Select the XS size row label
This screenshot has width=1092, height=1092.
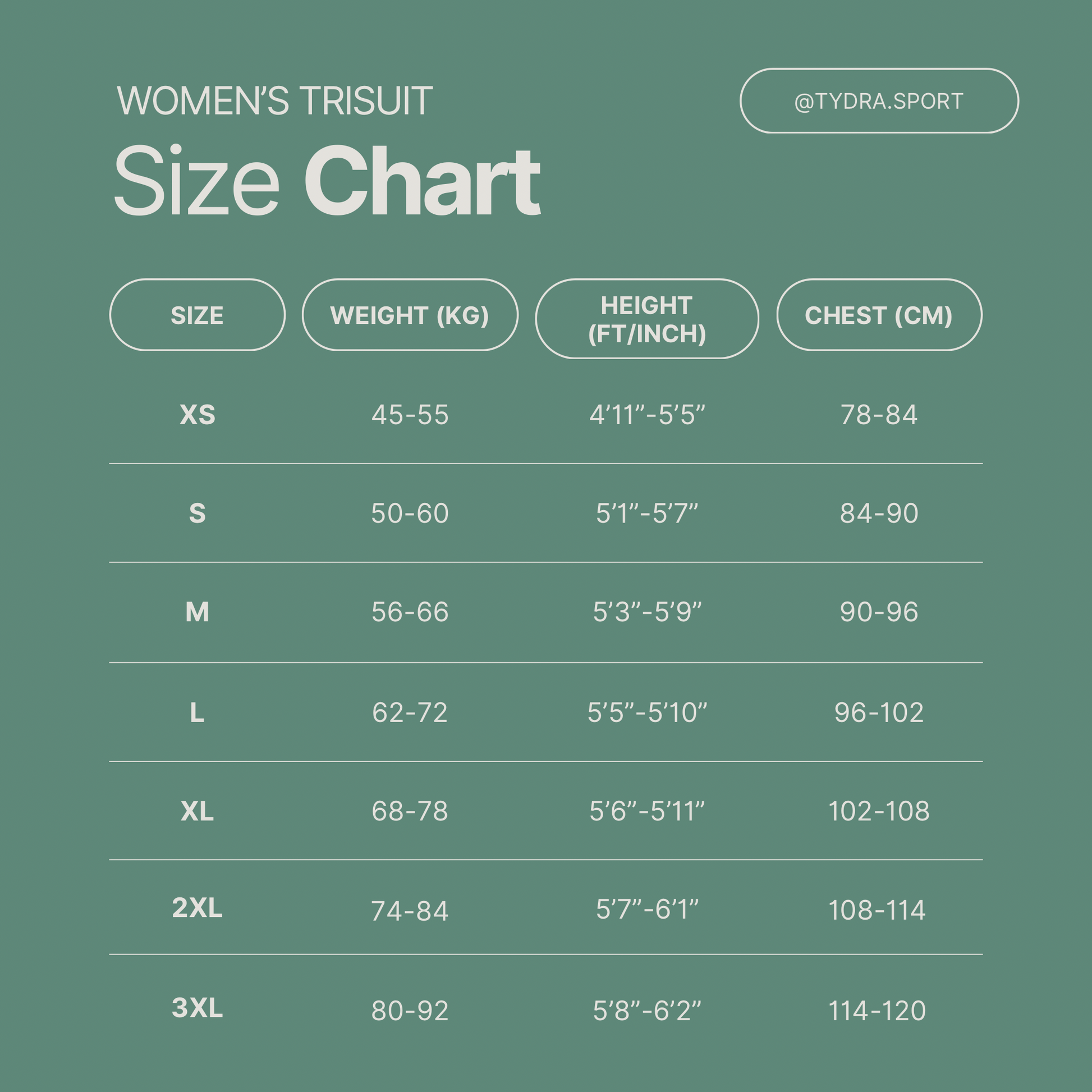coord(198,415)
